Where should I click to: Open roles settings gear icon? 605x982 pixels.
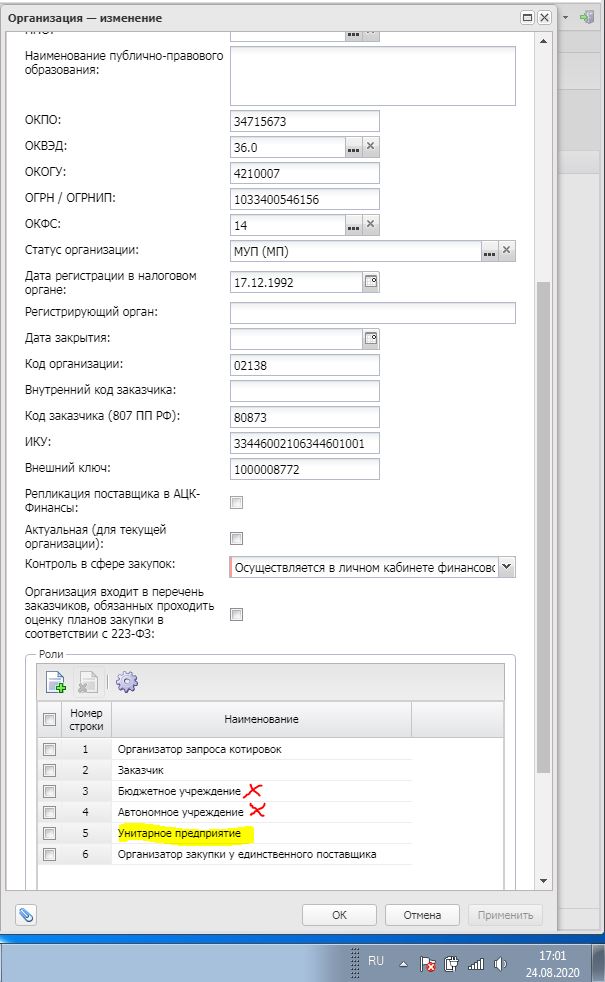[126, 682]
